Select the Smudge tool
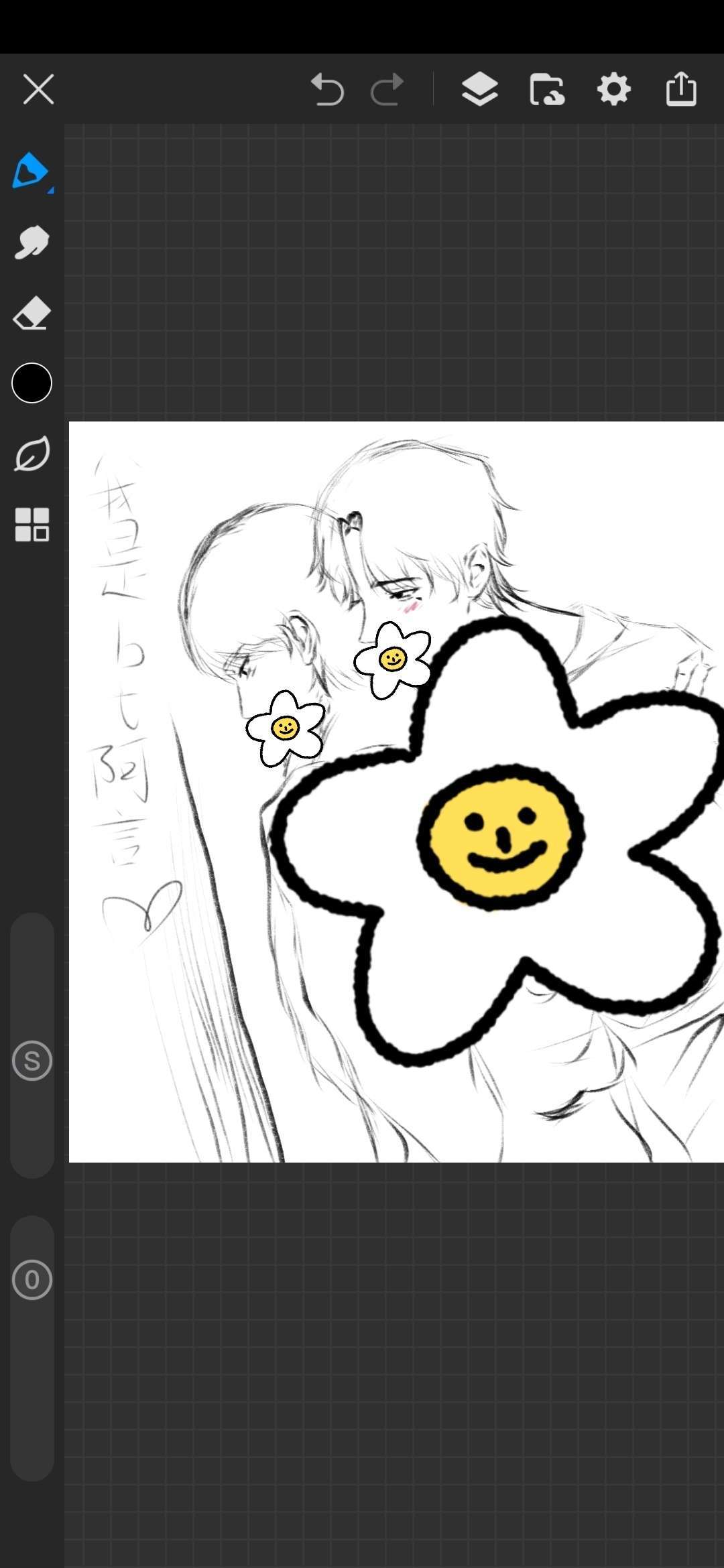This screenshot has width=724, height=1568. point(32,242)
